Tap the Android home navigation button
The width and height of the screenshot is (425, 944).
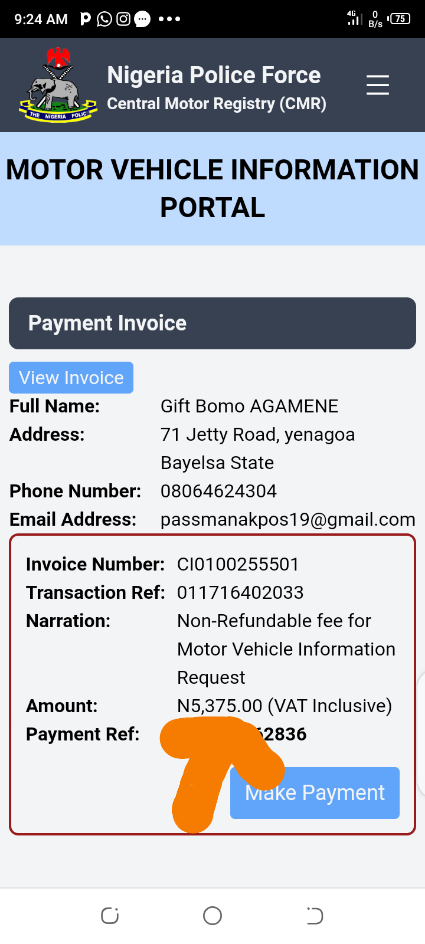coord(212,916)
